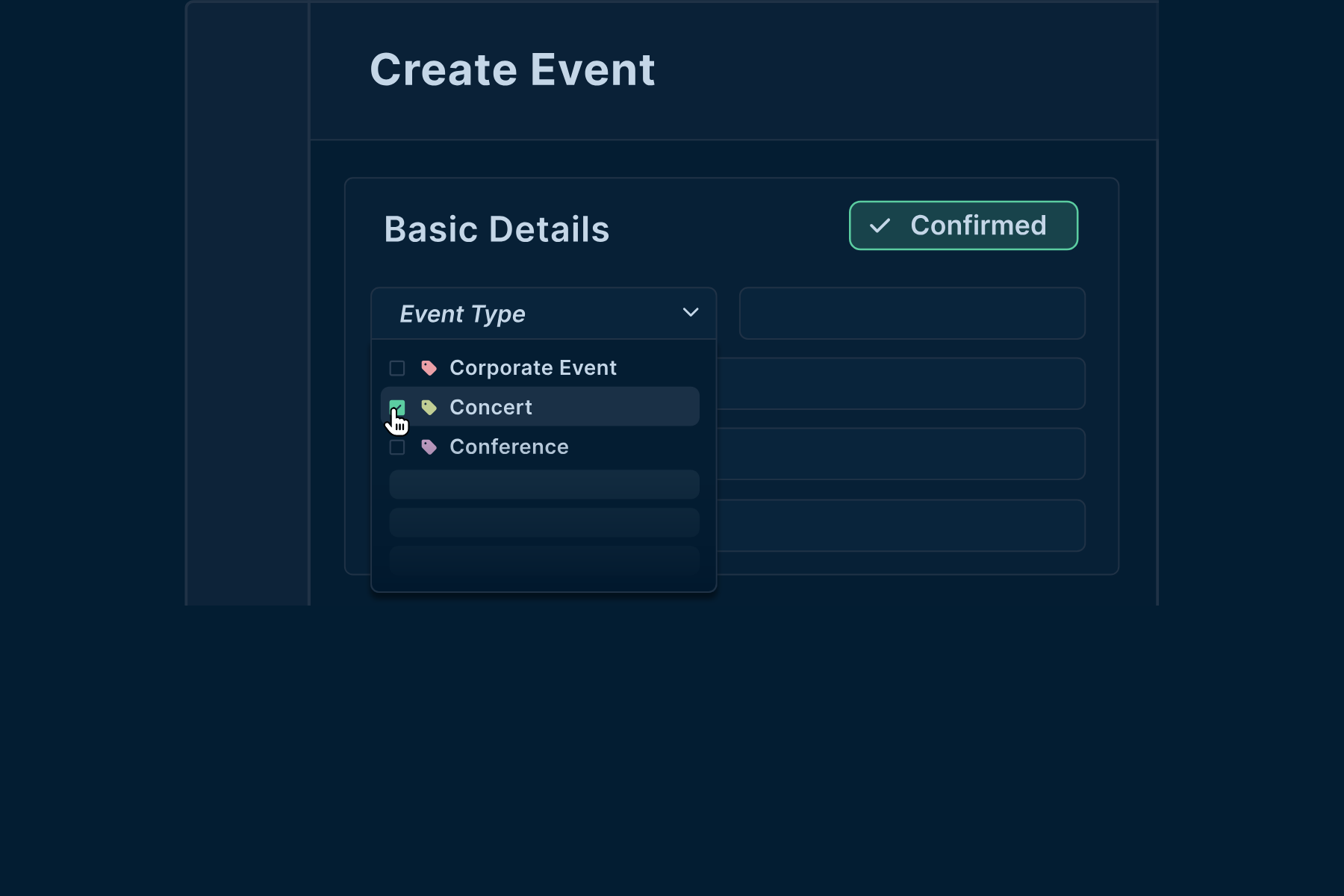1344x896 pixels.
Task: Uncheck the Concert checkbox
Action: pos(397,408)
